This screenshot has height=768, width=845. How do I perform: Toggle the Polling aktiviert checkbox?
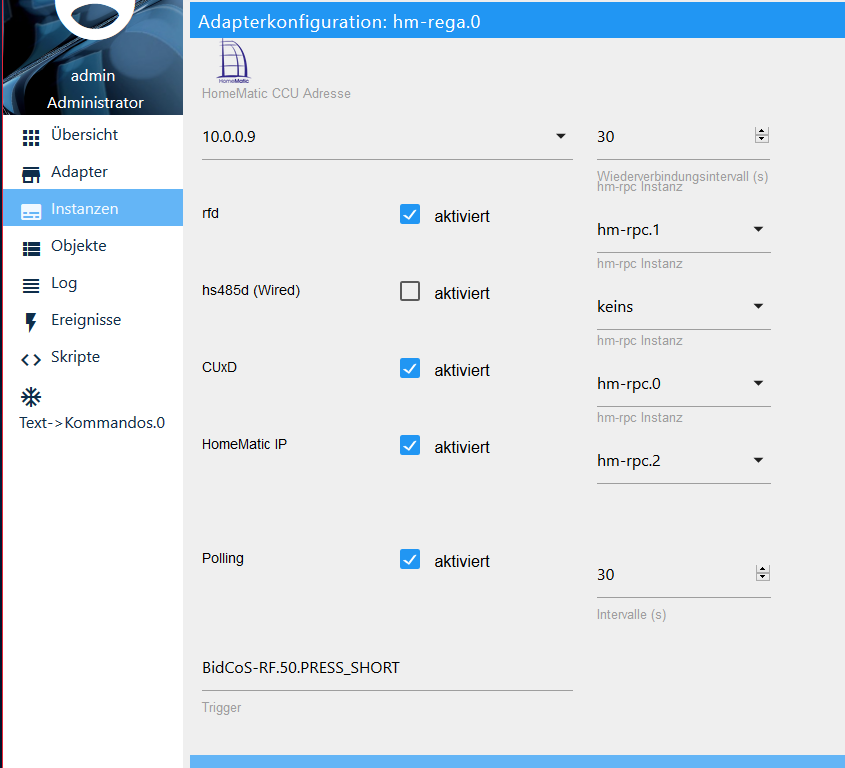[410, 559]
